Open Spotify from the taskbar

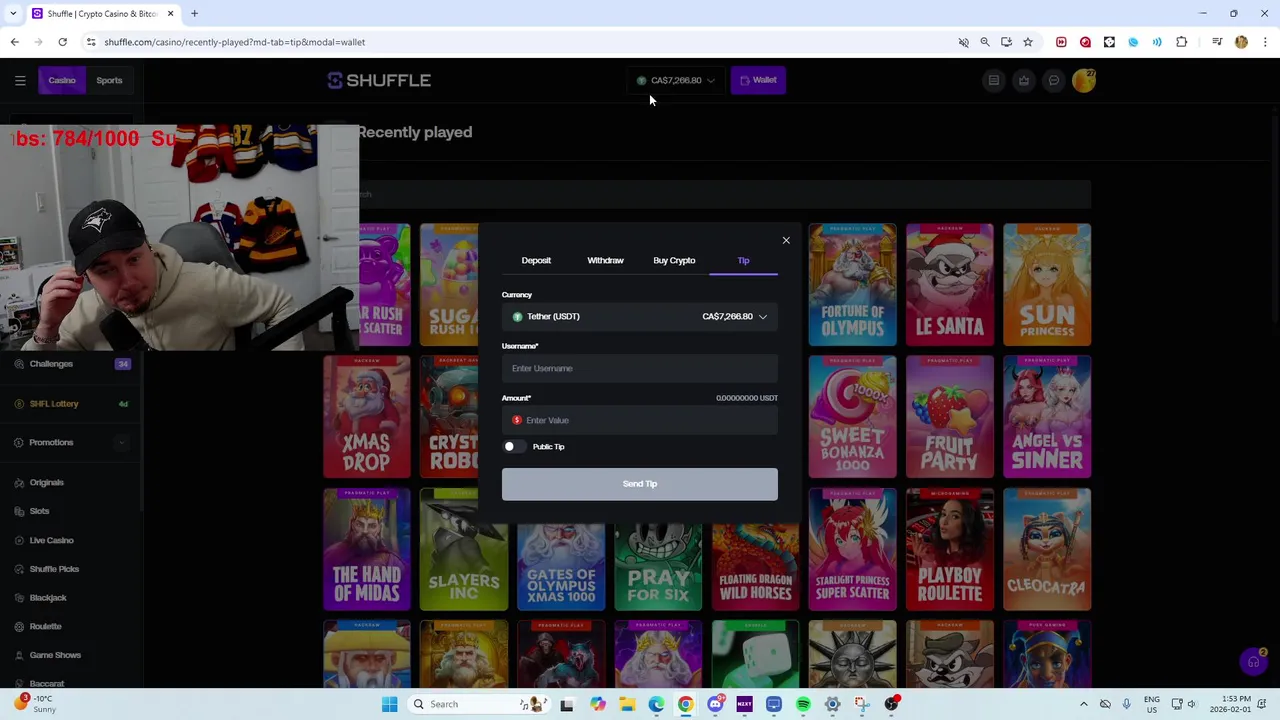pos(803,704)
